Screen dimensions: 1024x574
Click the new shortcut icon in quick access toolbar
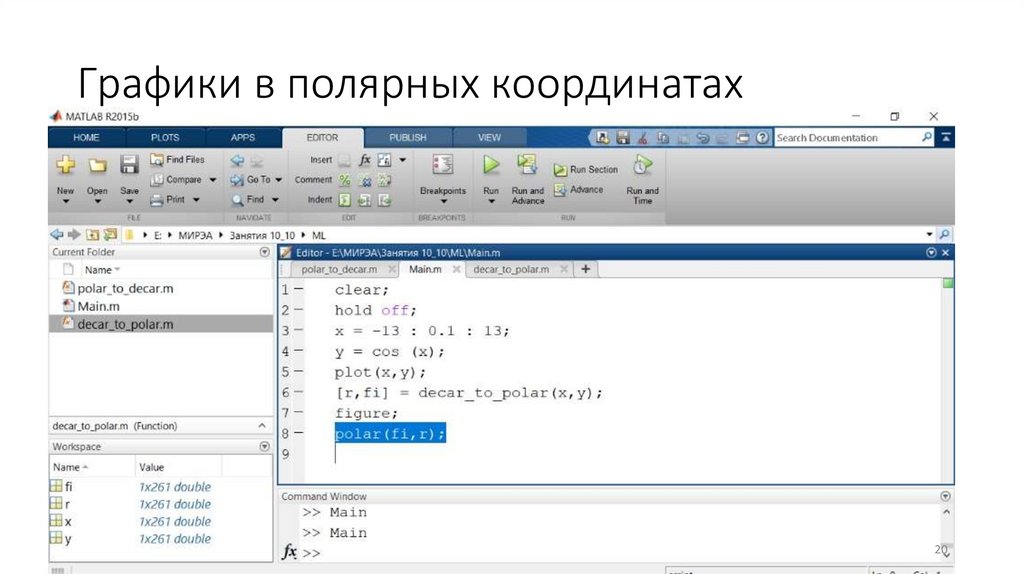603,138
